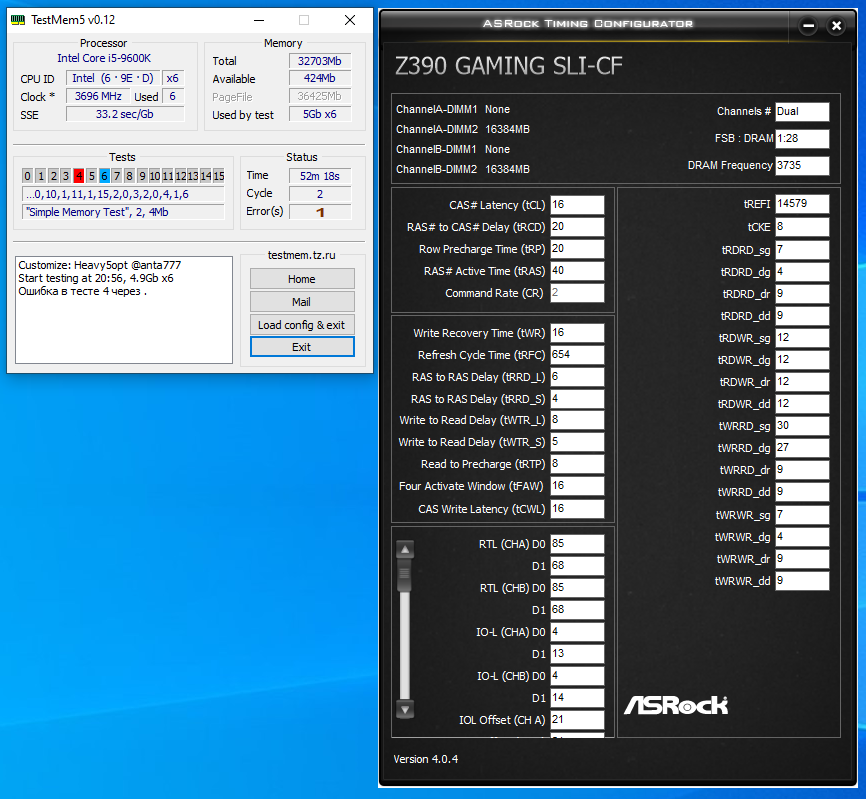Click the TestMem5 app icon in title bar

18,20
